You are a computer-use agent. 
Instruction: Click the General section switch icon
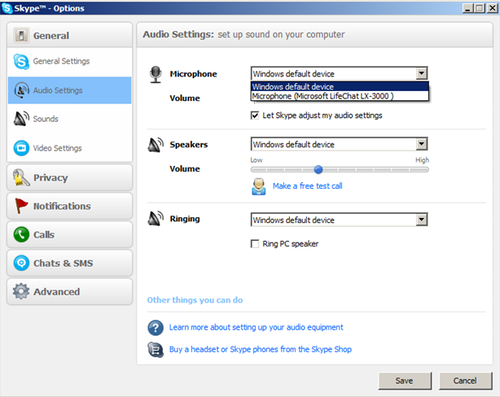(21, 35)
